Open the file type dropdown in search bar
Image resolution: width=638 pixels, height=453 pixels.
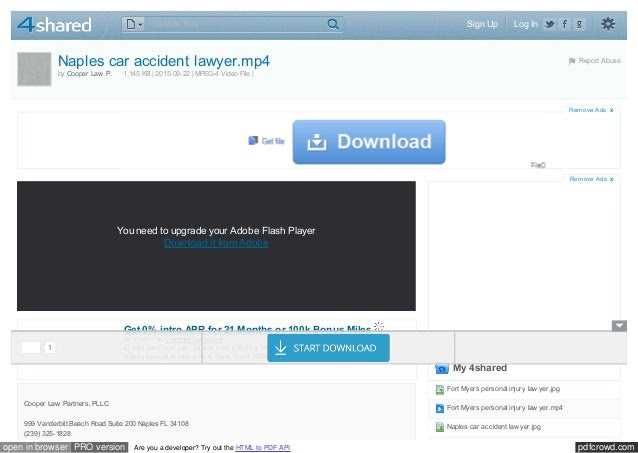tap(134, 24)
